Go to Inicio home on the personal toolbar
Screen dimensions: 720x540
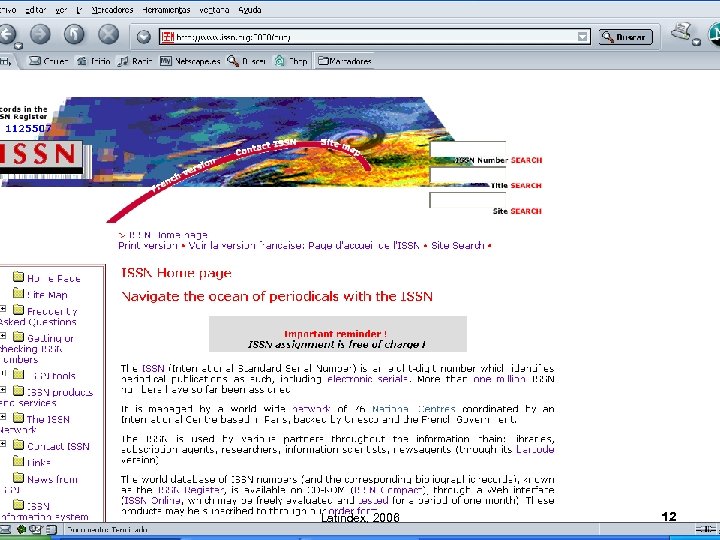(94, 61)
